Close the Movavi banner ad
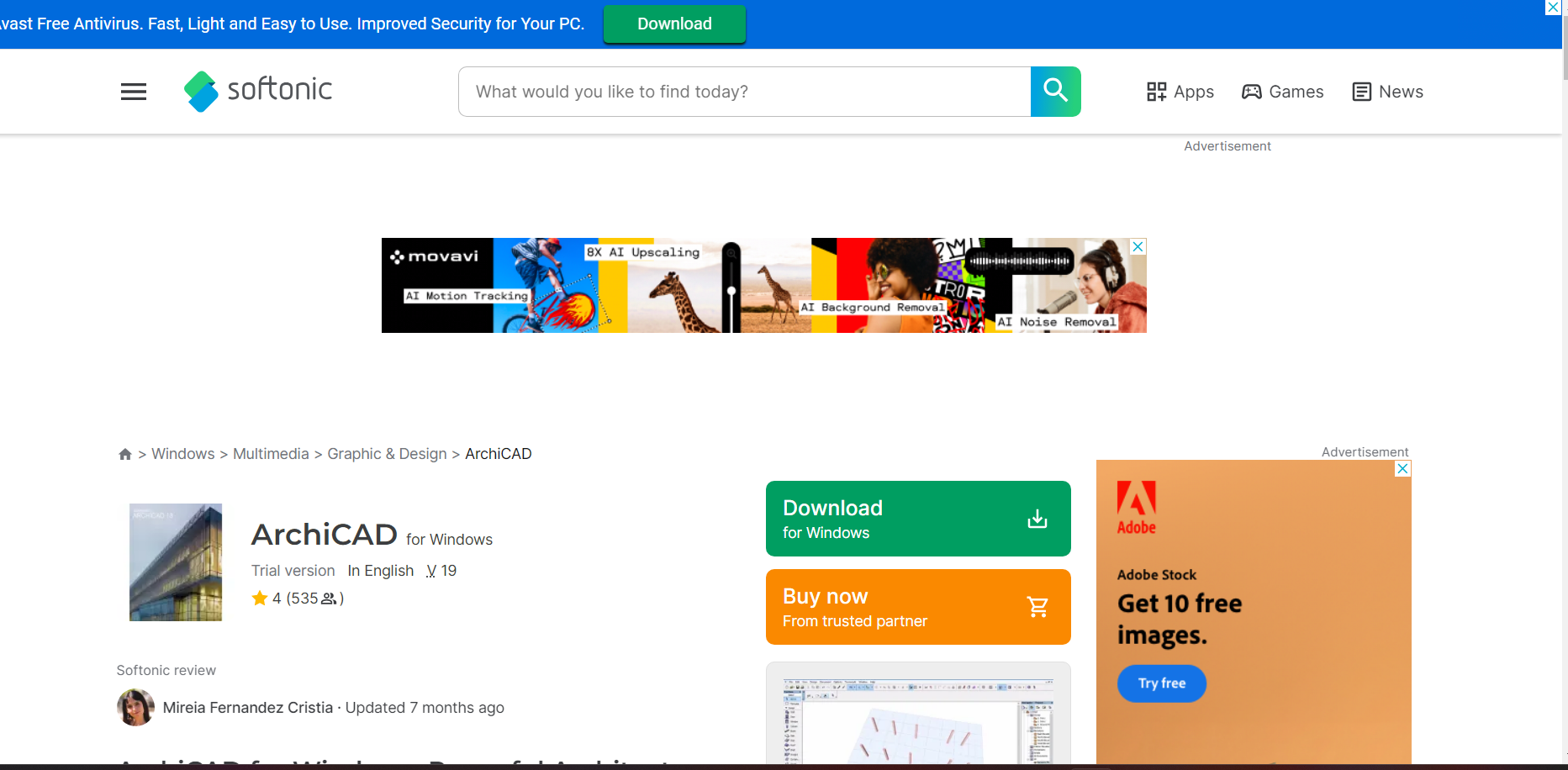Image resolution: width=1568 pixels, height=770 pixels. pos(1138,246)
